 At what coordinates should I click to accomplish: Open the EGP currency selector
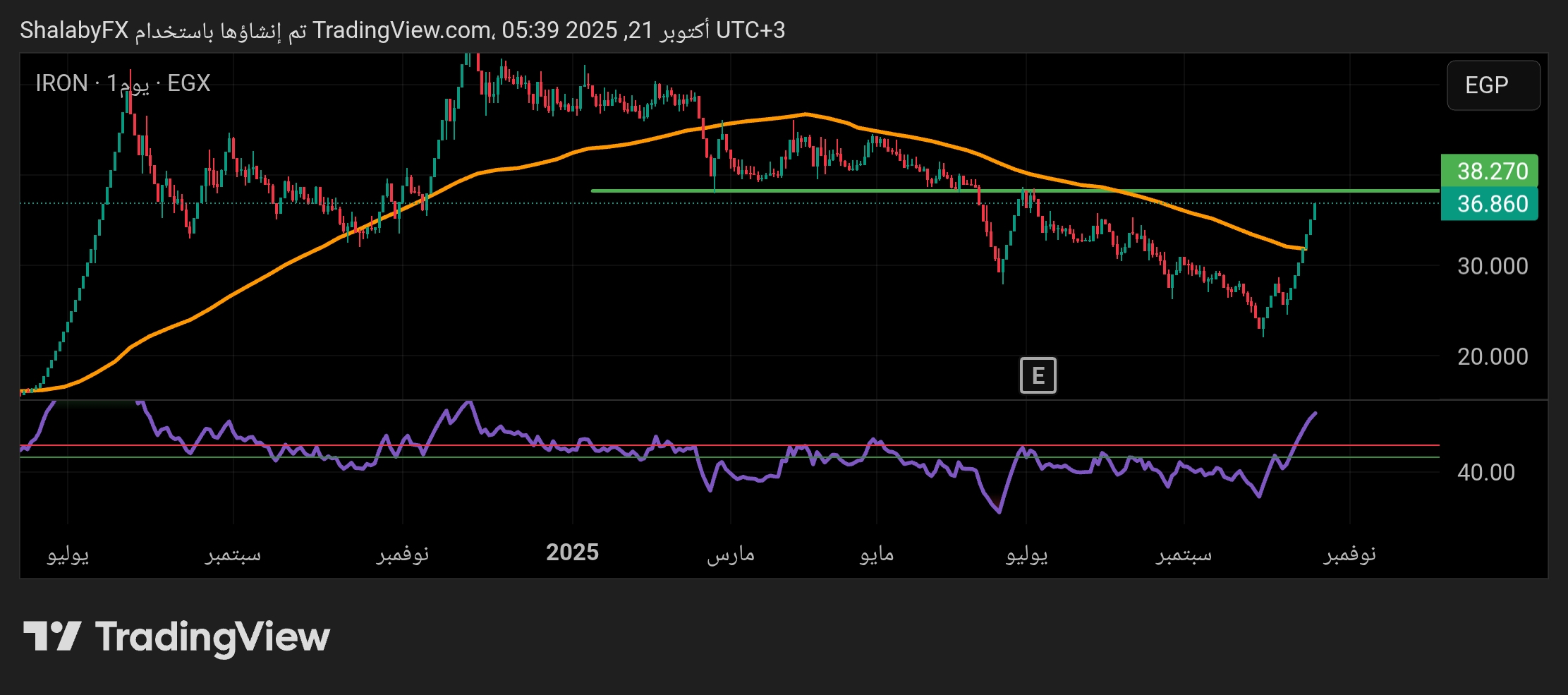pos(1493,85)
